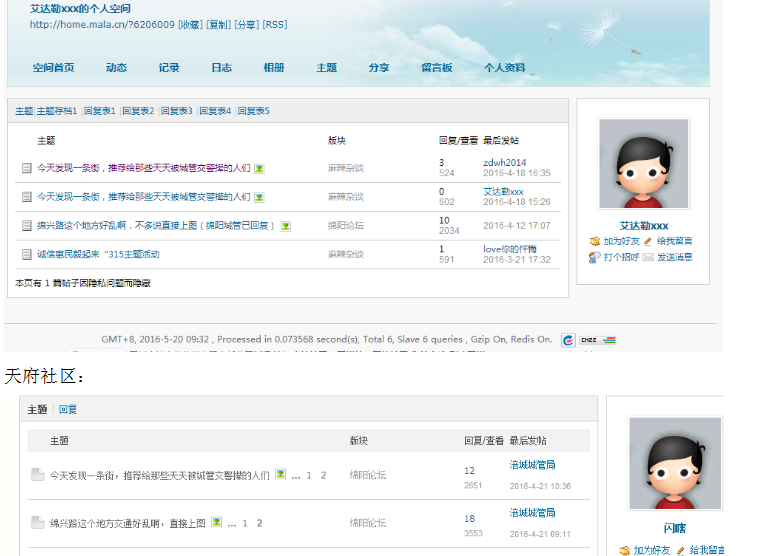Click the 发送消息 envelope icon
The image size is (772, 556).
[x=648, y=257]
